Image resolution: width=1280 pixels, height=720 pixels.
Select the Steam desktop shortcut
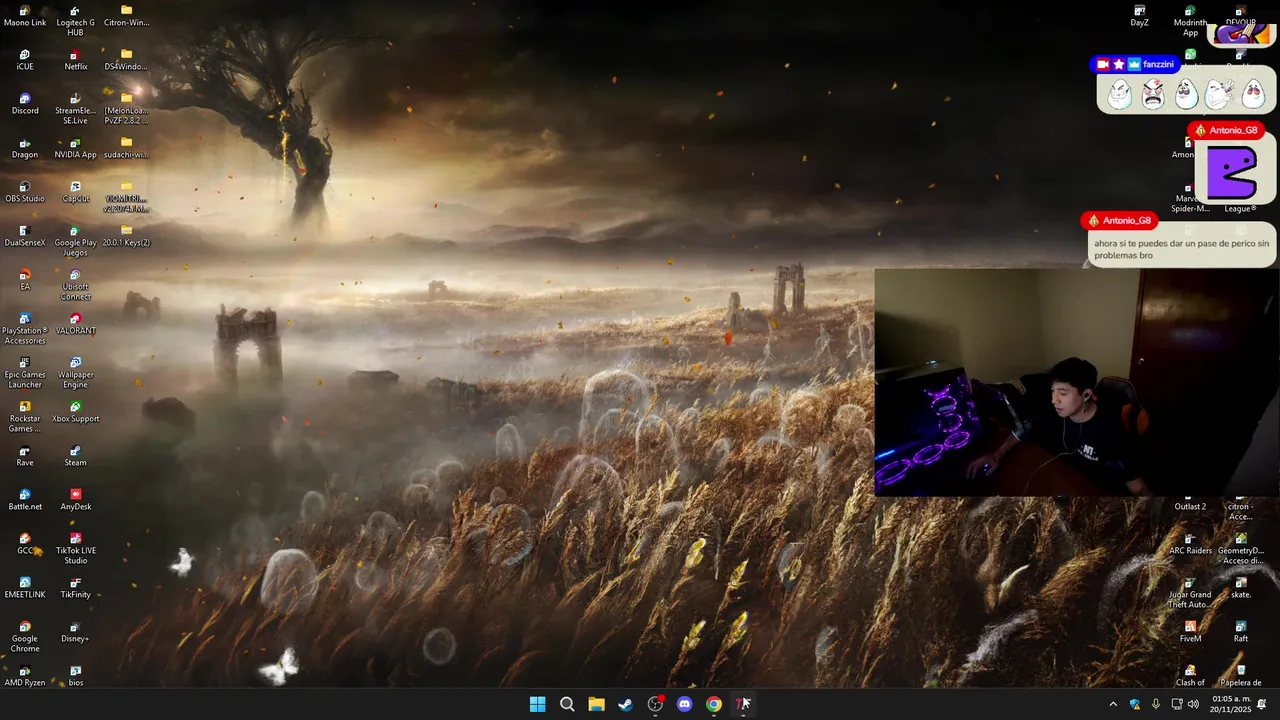point(75,456)
